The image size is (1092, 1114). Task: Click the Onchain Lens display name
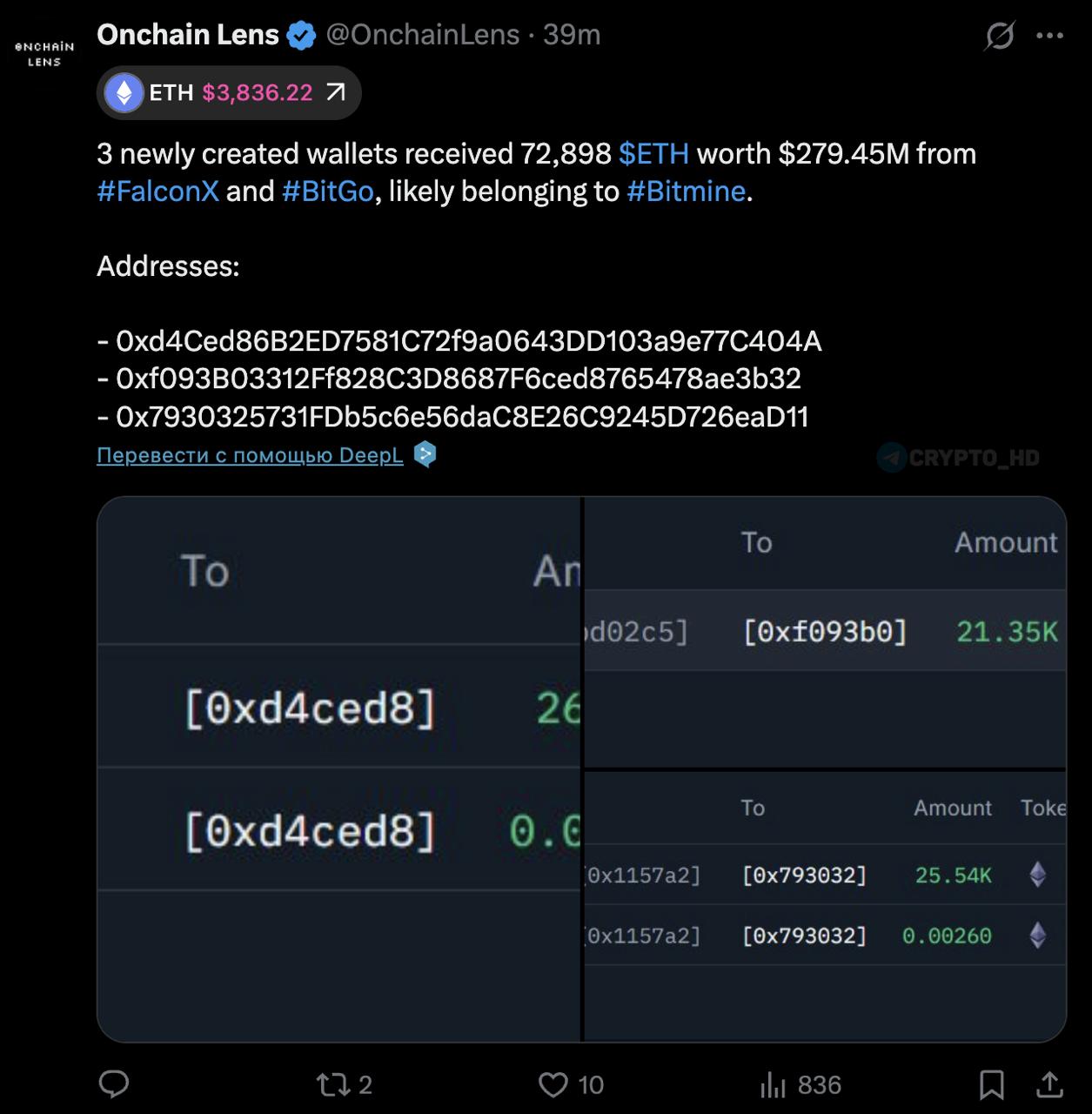tap(187, 35)
